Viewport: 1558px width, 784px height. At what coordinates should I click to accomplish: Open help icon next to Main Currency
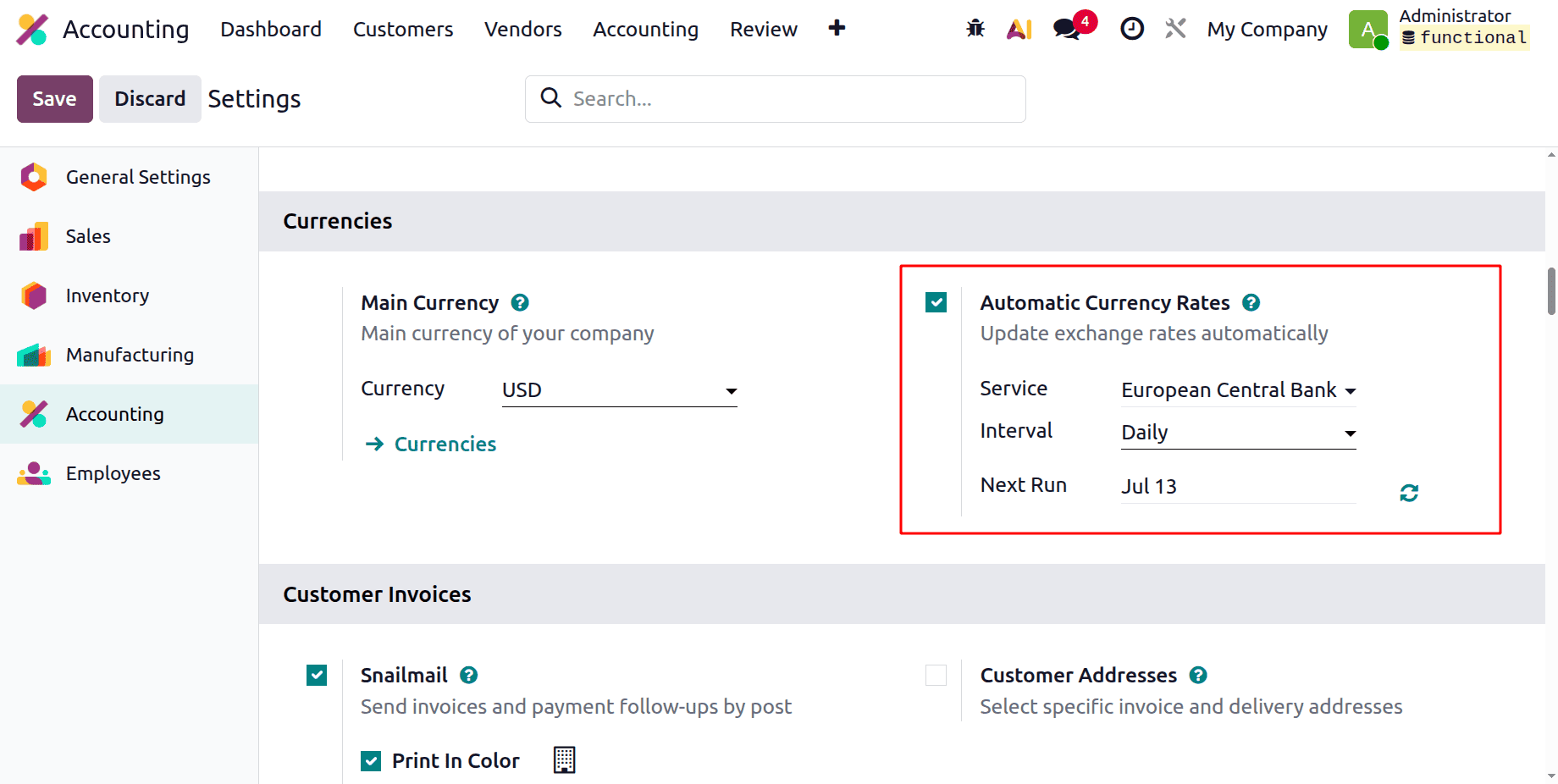[520, 302]
